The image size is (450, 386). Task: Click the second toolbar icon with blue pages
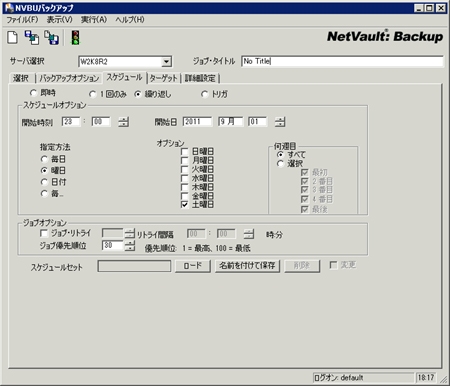(32, 37)
